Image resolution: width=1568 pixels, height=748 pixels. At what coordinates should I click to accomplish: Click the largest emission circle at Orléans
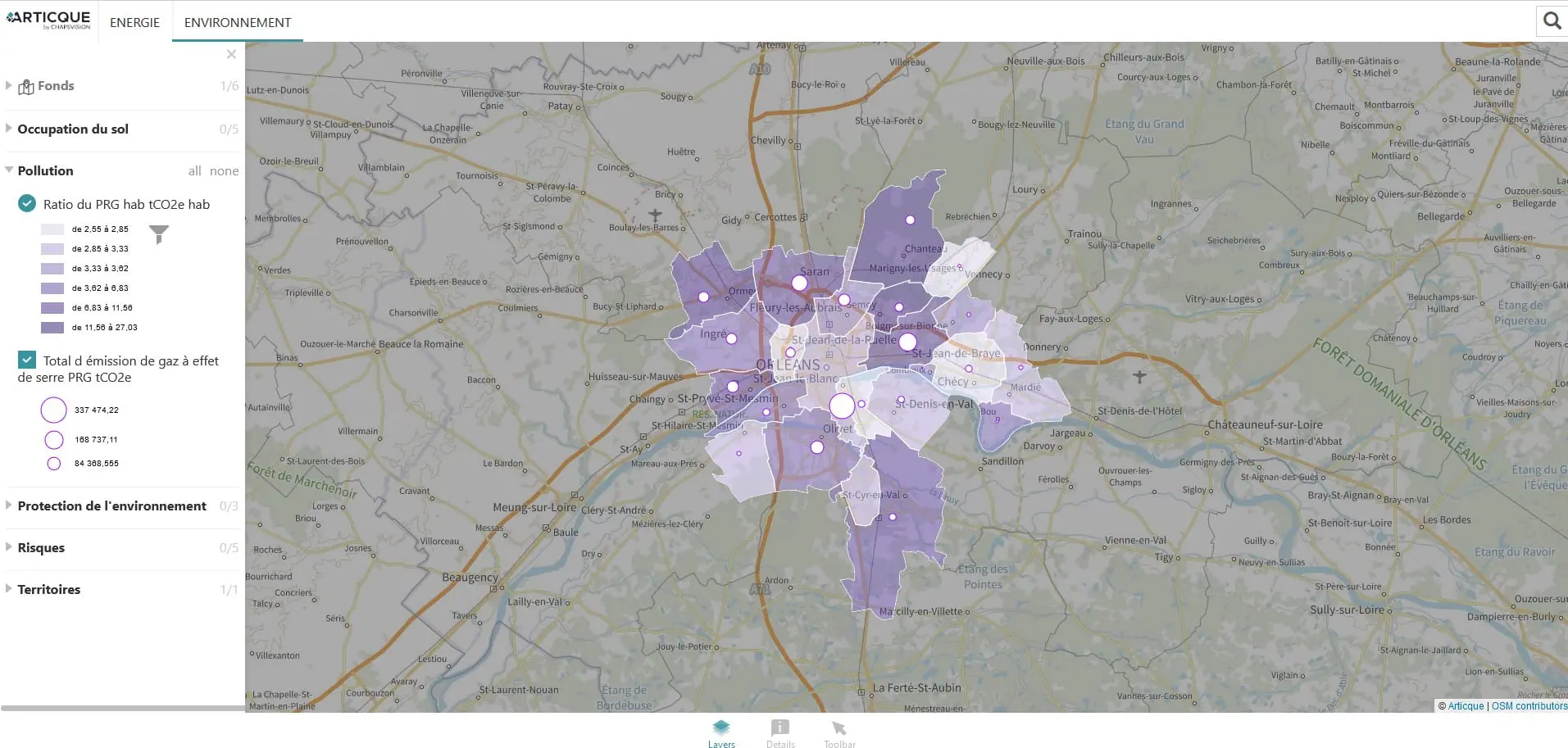(x=842, y=406)
